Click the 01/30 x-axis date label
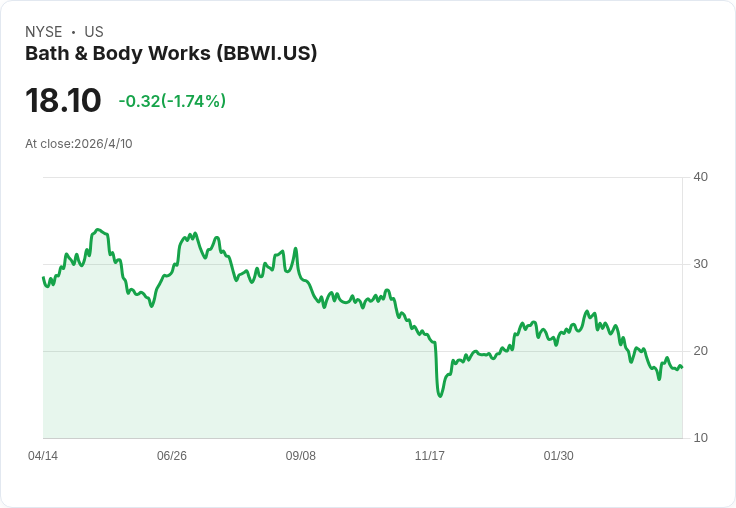Viewport: 736px width, 508px height. (559, 456)
